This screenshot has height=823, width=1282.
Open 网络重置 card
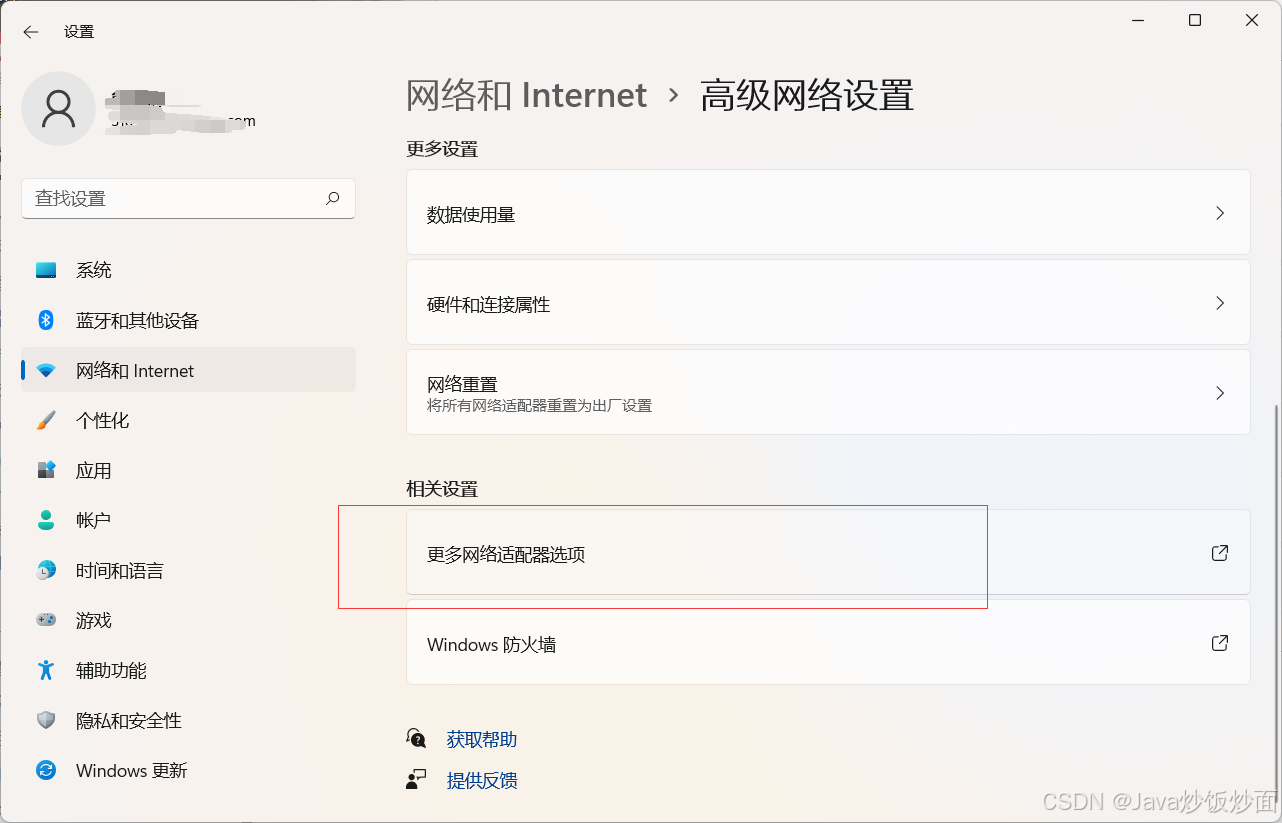coord(828,392)
